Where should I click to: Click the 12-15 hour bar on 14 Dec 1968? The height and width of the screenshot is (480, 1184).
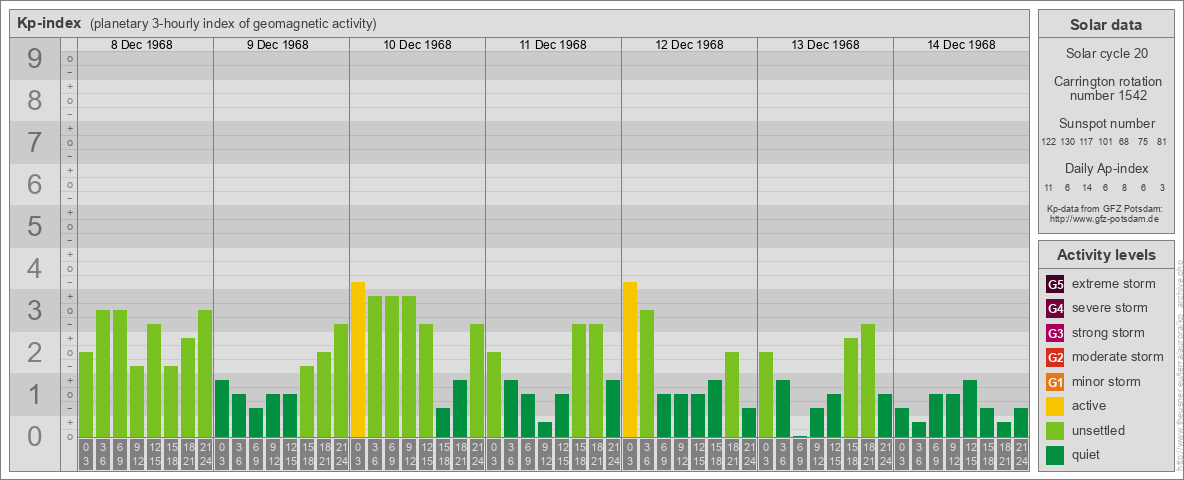pos(970,408)
